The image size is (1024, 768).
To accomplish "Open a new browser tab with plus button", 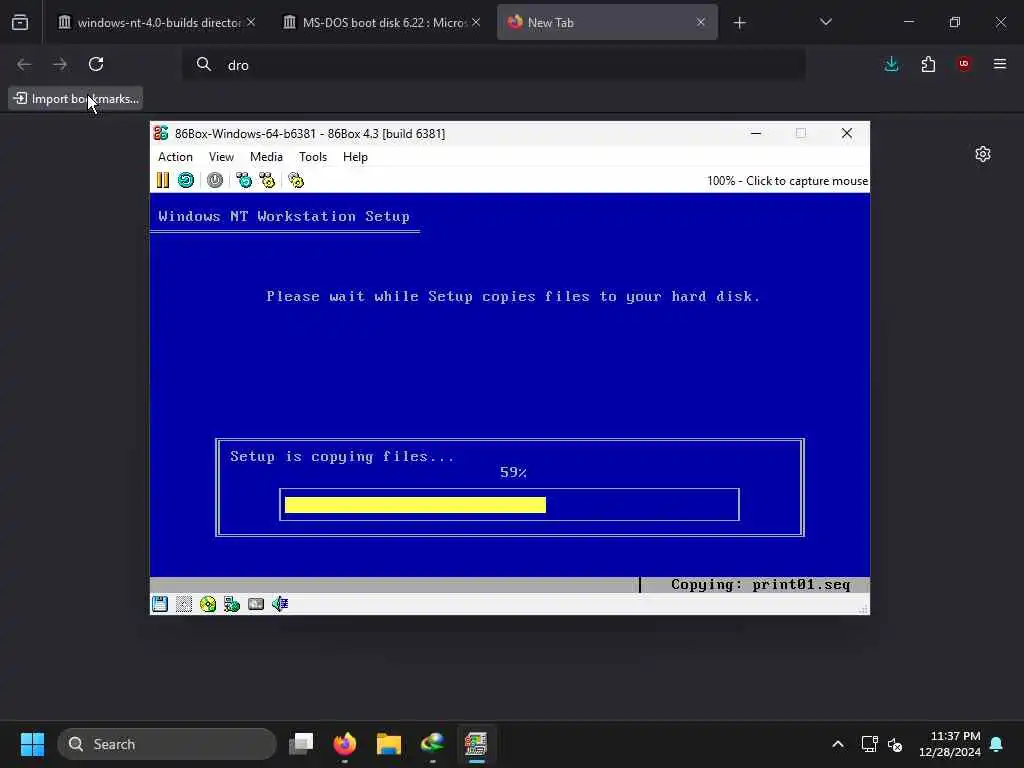I will click(739, 23).
